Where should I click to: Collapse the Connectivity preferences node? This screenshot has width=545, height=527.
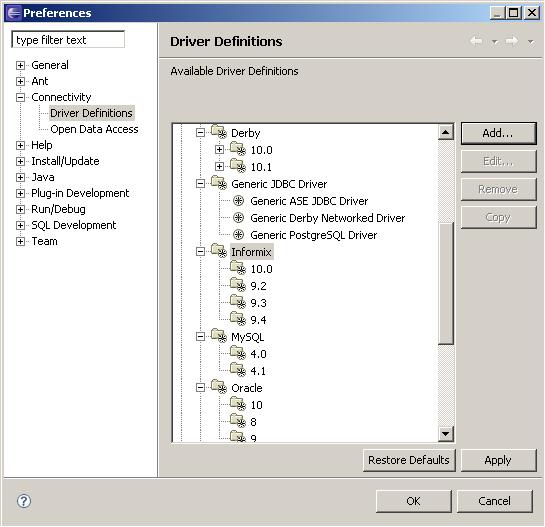tap(21, 97)
